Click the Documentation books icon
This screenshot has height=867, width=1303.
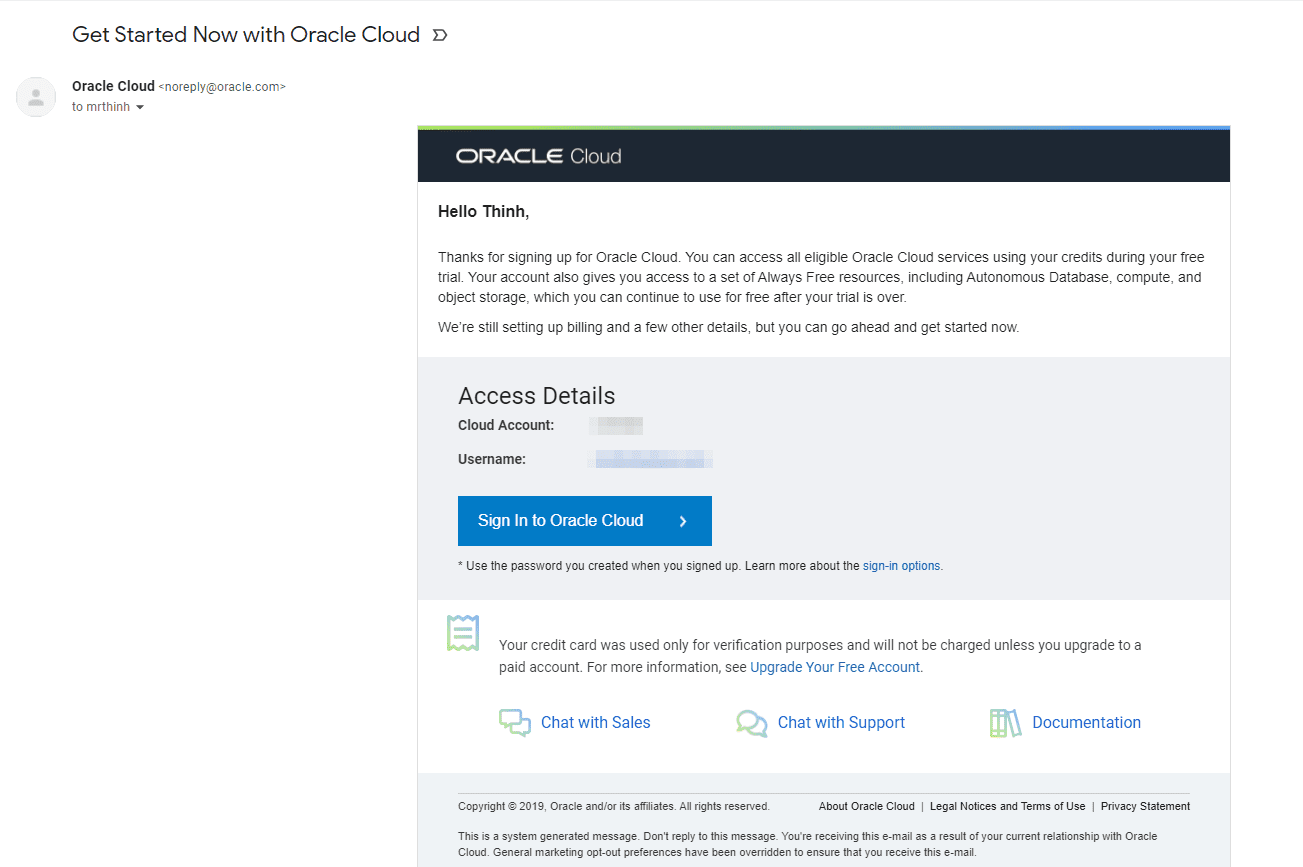point(1005,723)
